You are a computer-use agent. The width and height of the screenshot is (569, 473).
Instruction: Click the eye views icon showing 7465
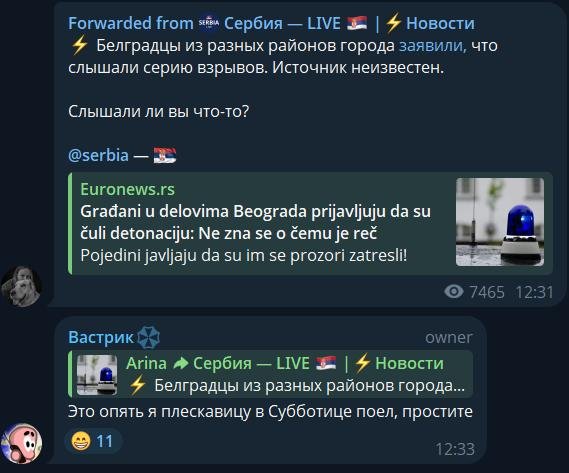point(454,291)
